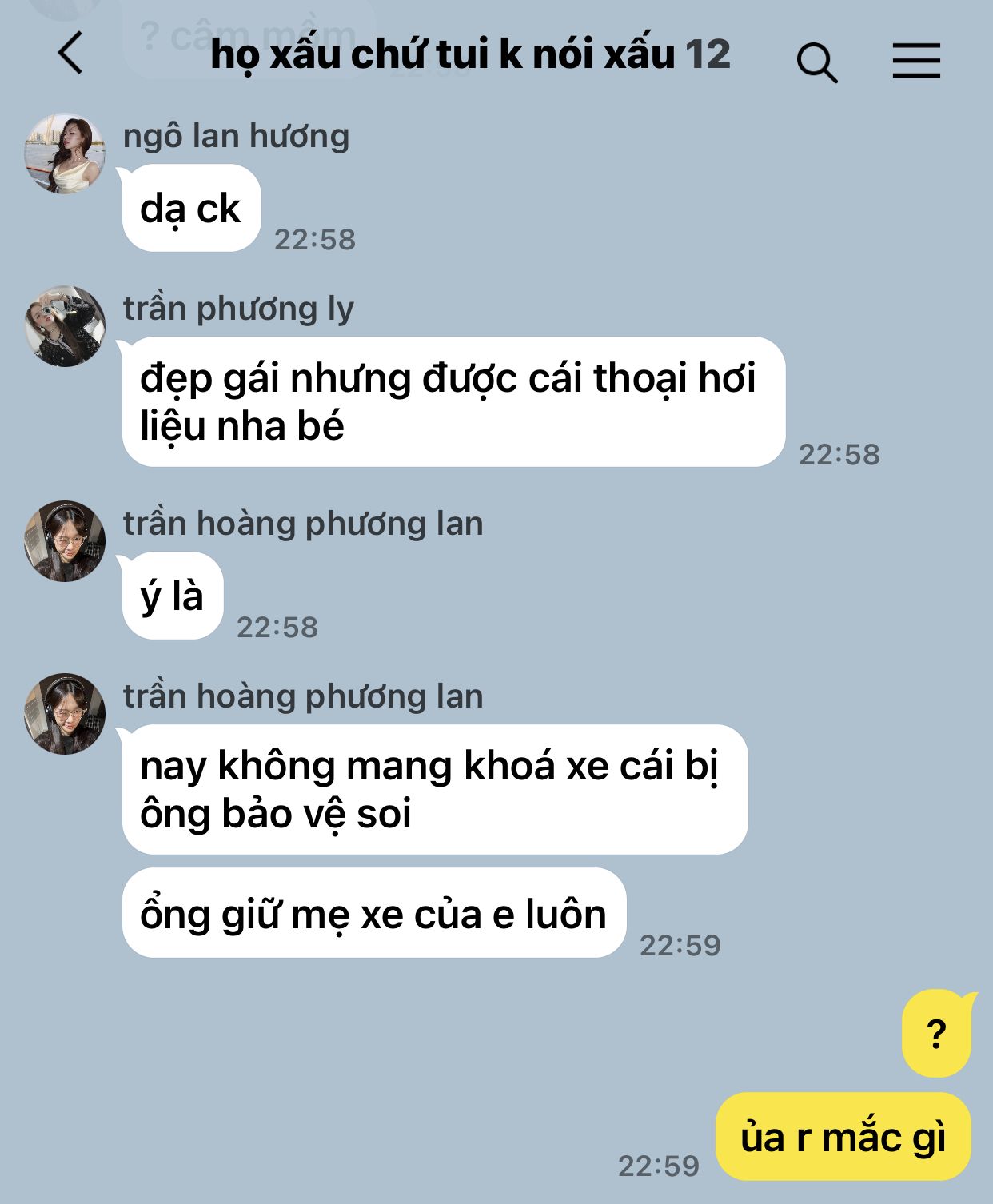
Task: Open the hamburger menu icon
Action: click(x=916, y=60)
